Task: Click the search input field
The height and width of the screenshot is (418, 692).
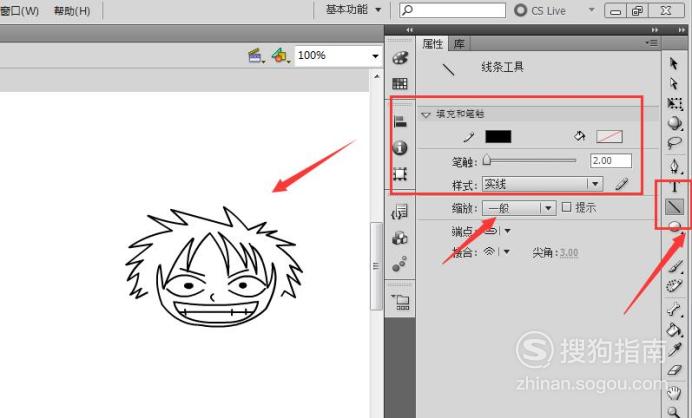Action: coord(453,10)
